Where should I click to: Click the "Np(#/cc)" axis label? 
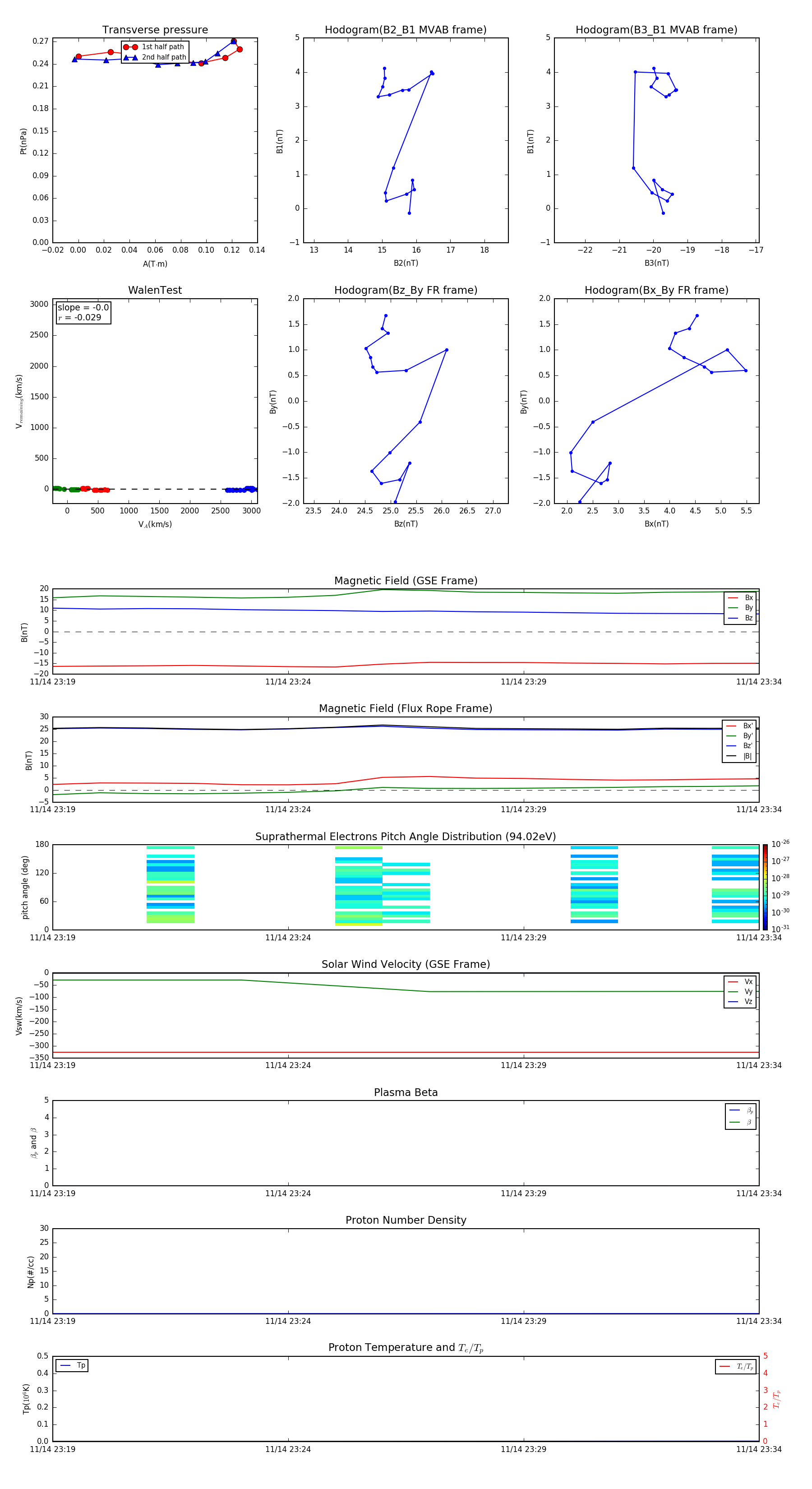click(31, 1272)
